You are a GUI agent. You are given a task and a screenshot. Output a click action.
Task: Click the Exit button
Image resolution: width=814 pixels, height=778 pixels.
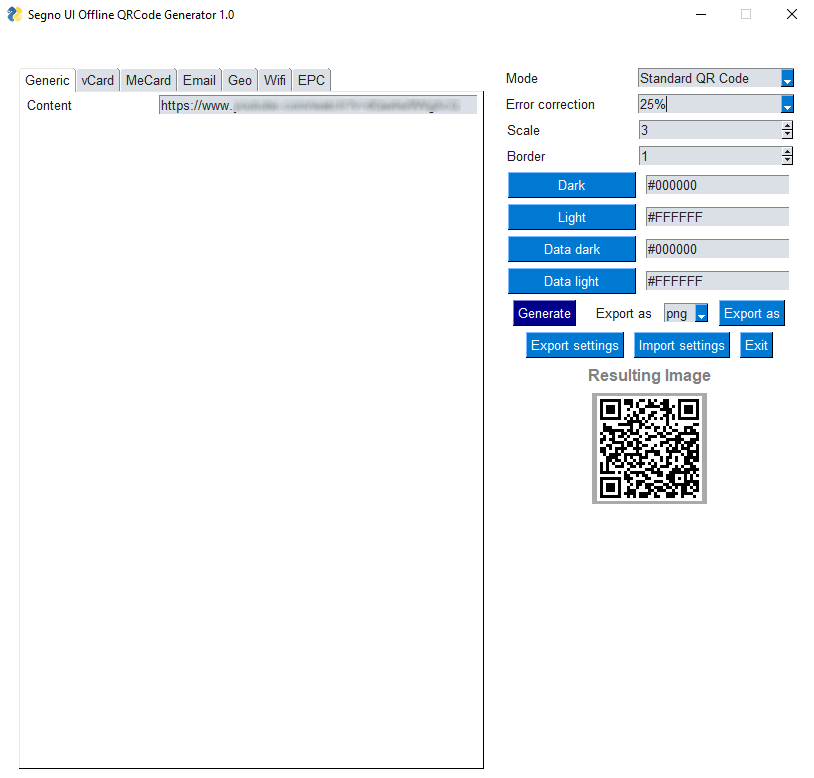[x=756, y=346]
